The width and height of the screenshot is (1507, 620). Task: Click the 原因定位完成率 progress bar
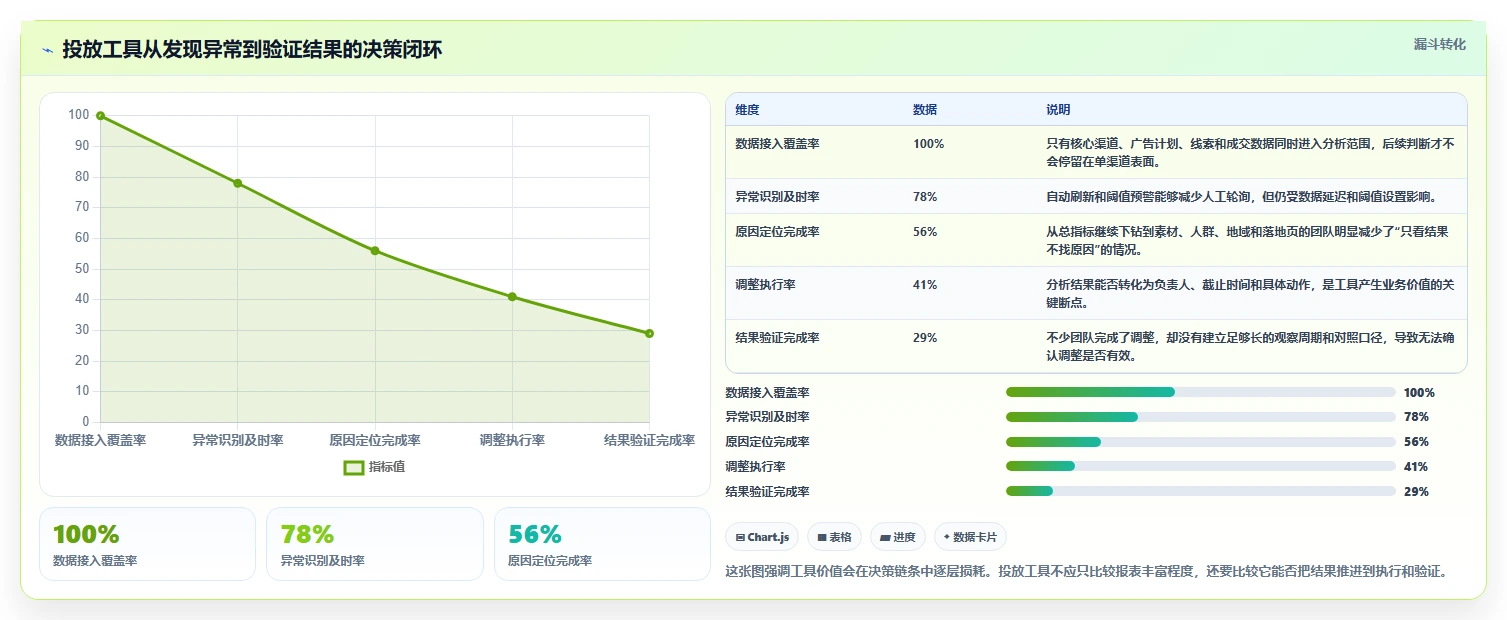click(x=1200, y=442)
